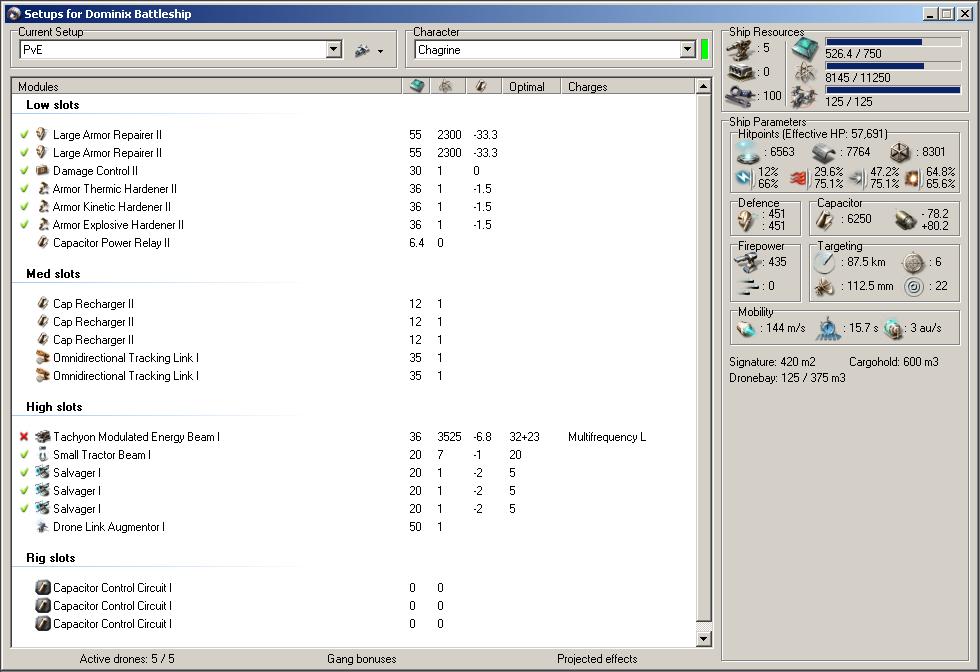This screenshot has width=980, height=672.
Task: Click the green character skill indicator
Action: tap(704, 49)
